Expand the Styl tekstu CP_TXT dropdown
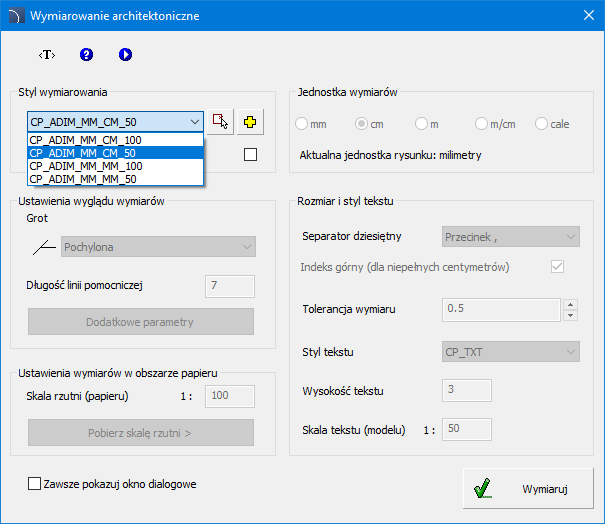Viewport: 605px width, 524px height. [510, 352]
